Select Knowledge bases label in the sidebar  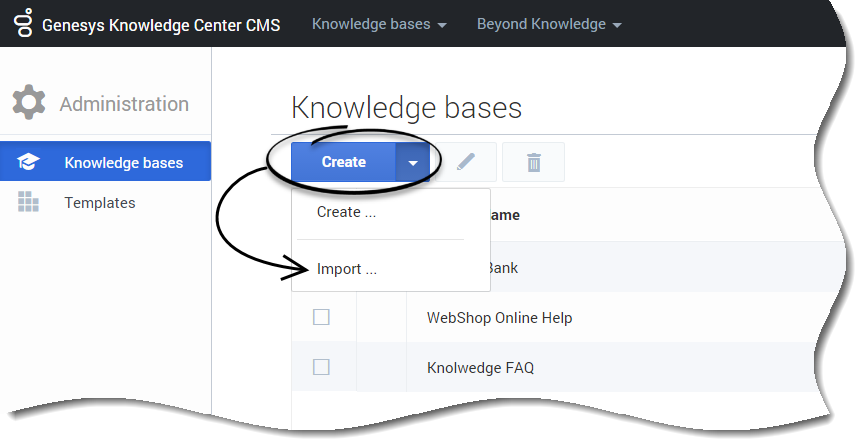[x=123, y=162]
